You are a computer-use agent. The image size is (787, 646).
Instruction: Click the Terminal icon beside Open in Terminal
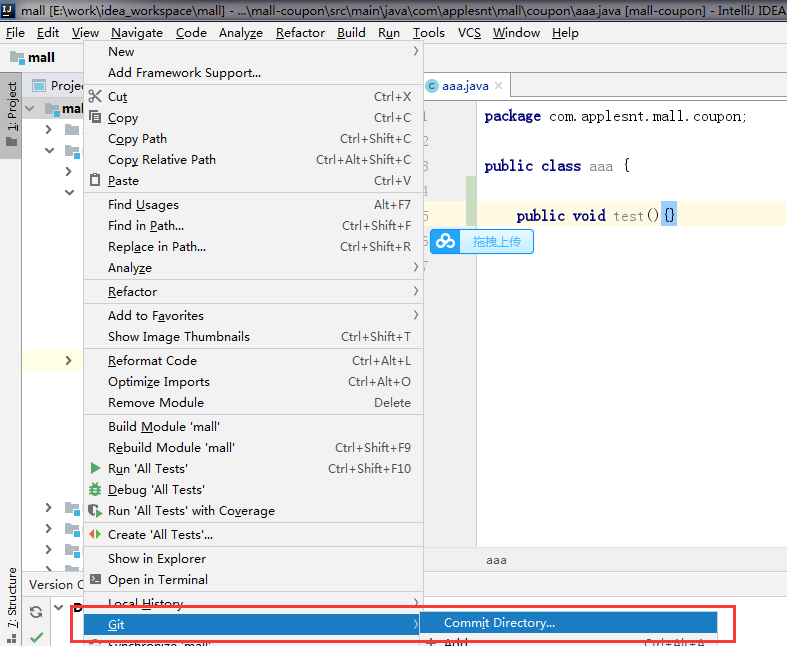pyautogui.click(x=95, y=579)
